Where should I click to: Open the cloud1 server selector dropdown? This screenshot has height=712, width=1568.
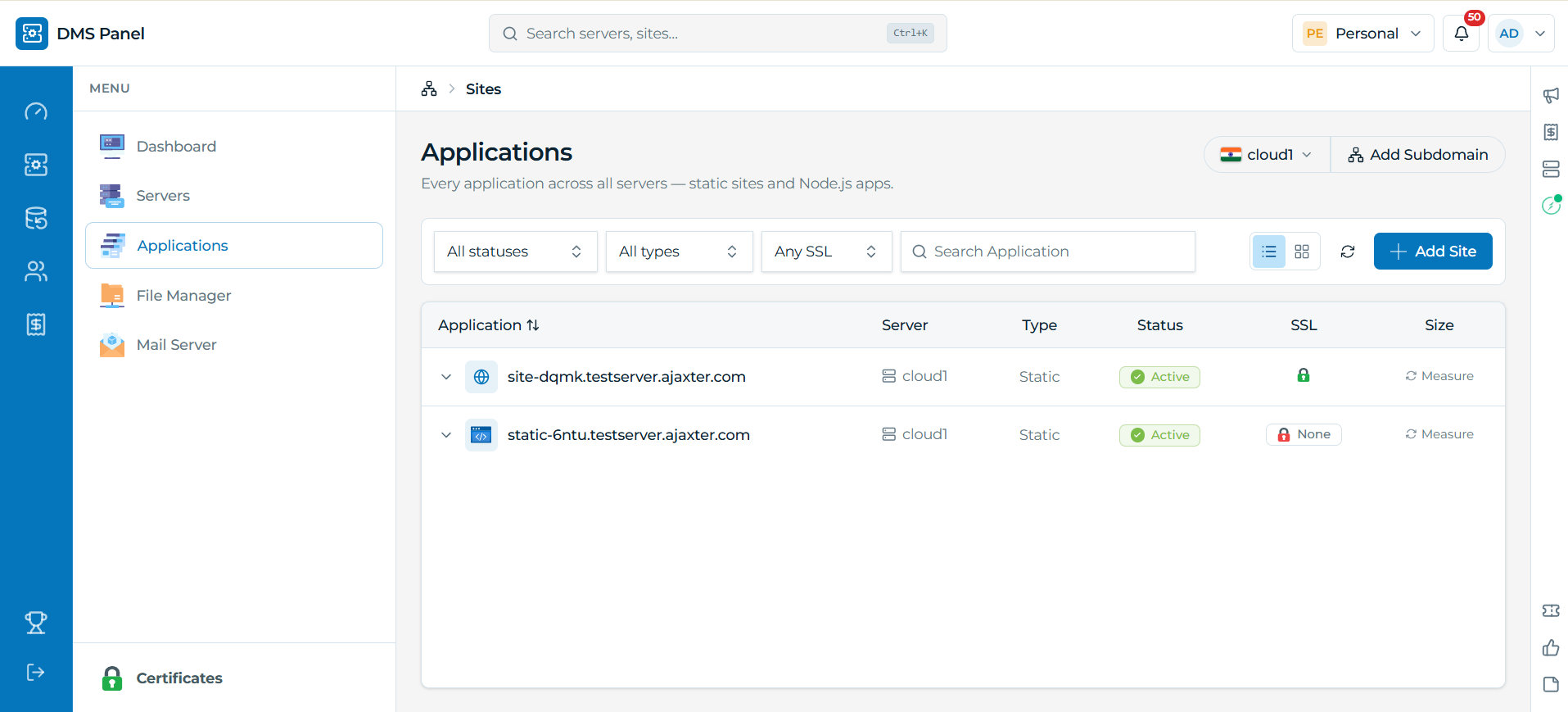coord(1267,155)
